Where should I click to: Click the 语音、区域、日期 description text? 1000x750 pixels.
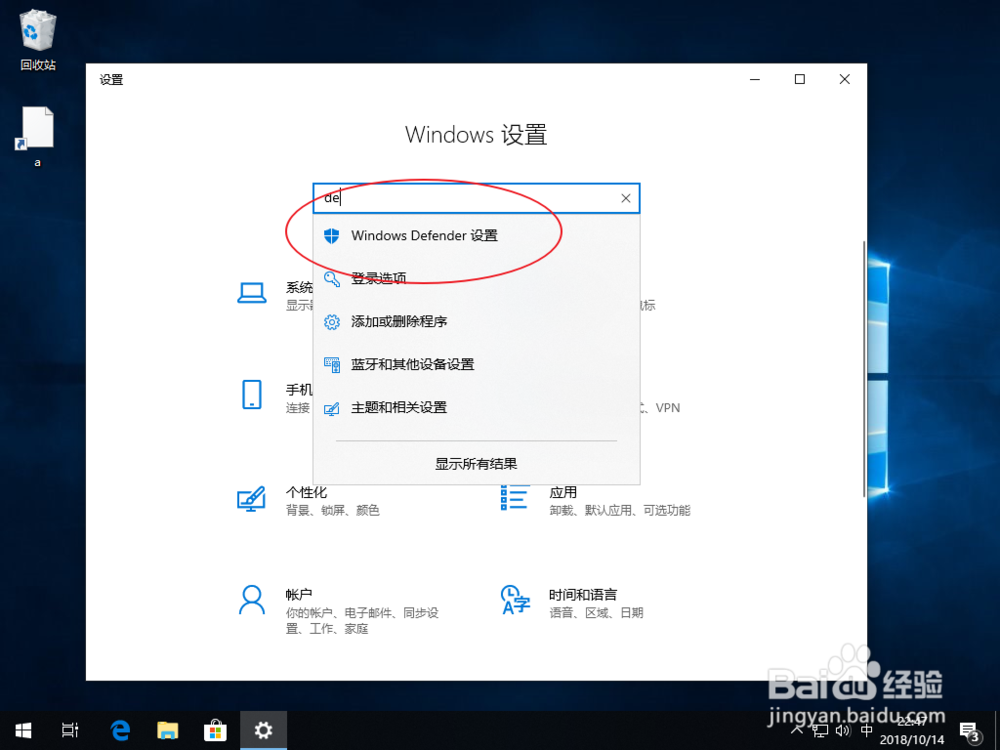tap(596, 613)
